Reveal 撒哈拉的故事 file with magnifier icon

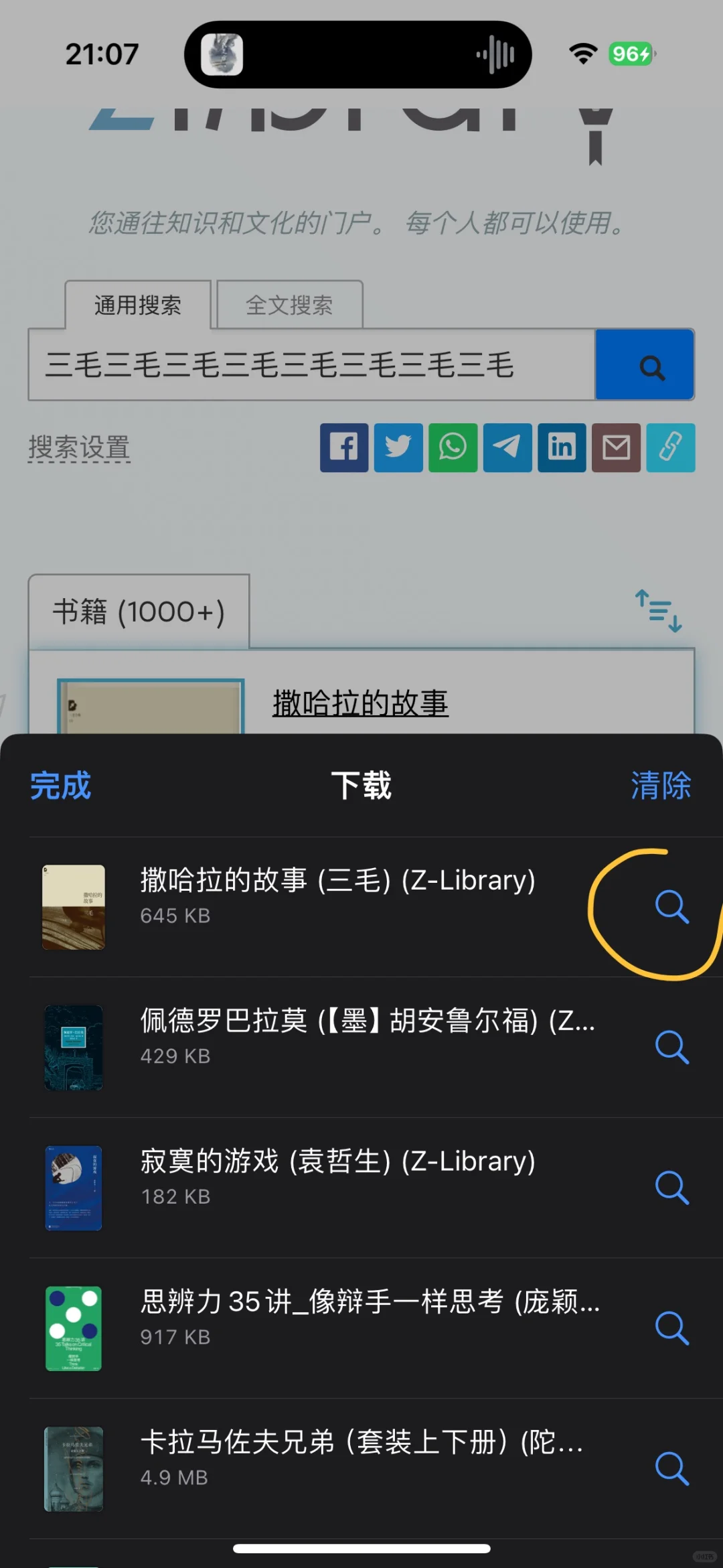point(671,907)
